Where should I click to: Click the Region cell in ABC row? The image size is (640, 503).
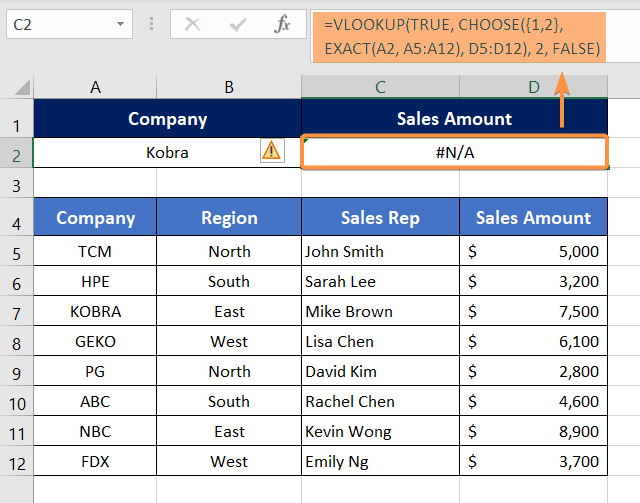(229, 401)
